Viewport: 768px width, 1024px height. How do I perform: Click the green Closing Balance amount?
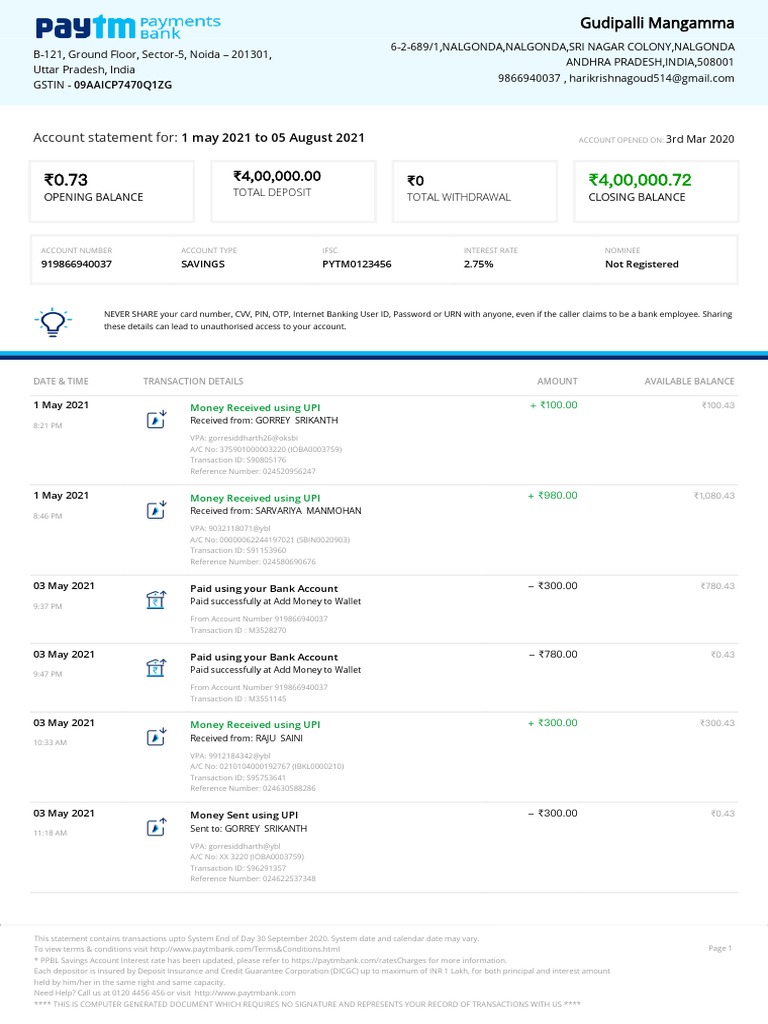click(x=640, y=180)
